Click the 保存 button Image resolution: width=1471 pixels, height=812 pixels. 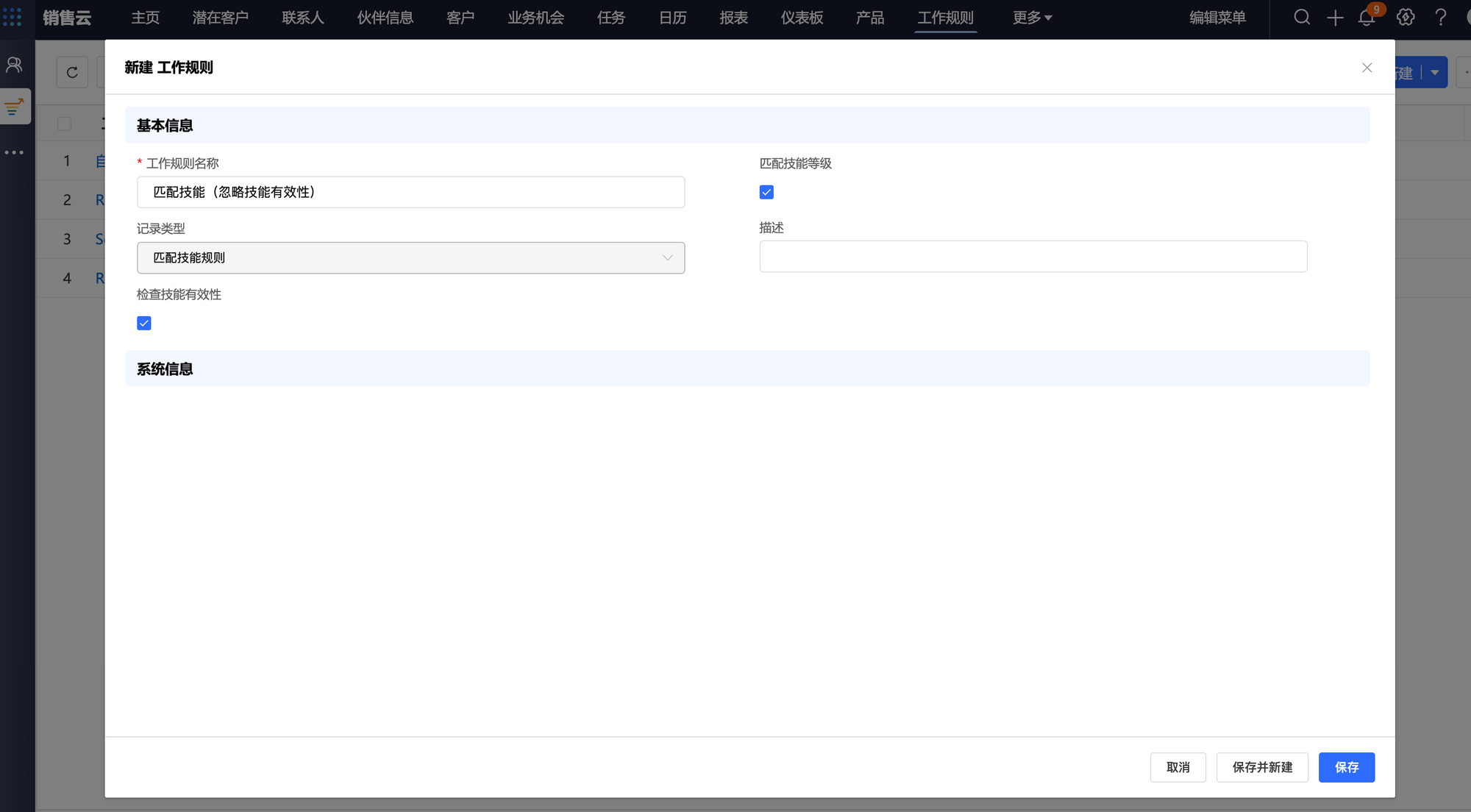[1346, 767]
